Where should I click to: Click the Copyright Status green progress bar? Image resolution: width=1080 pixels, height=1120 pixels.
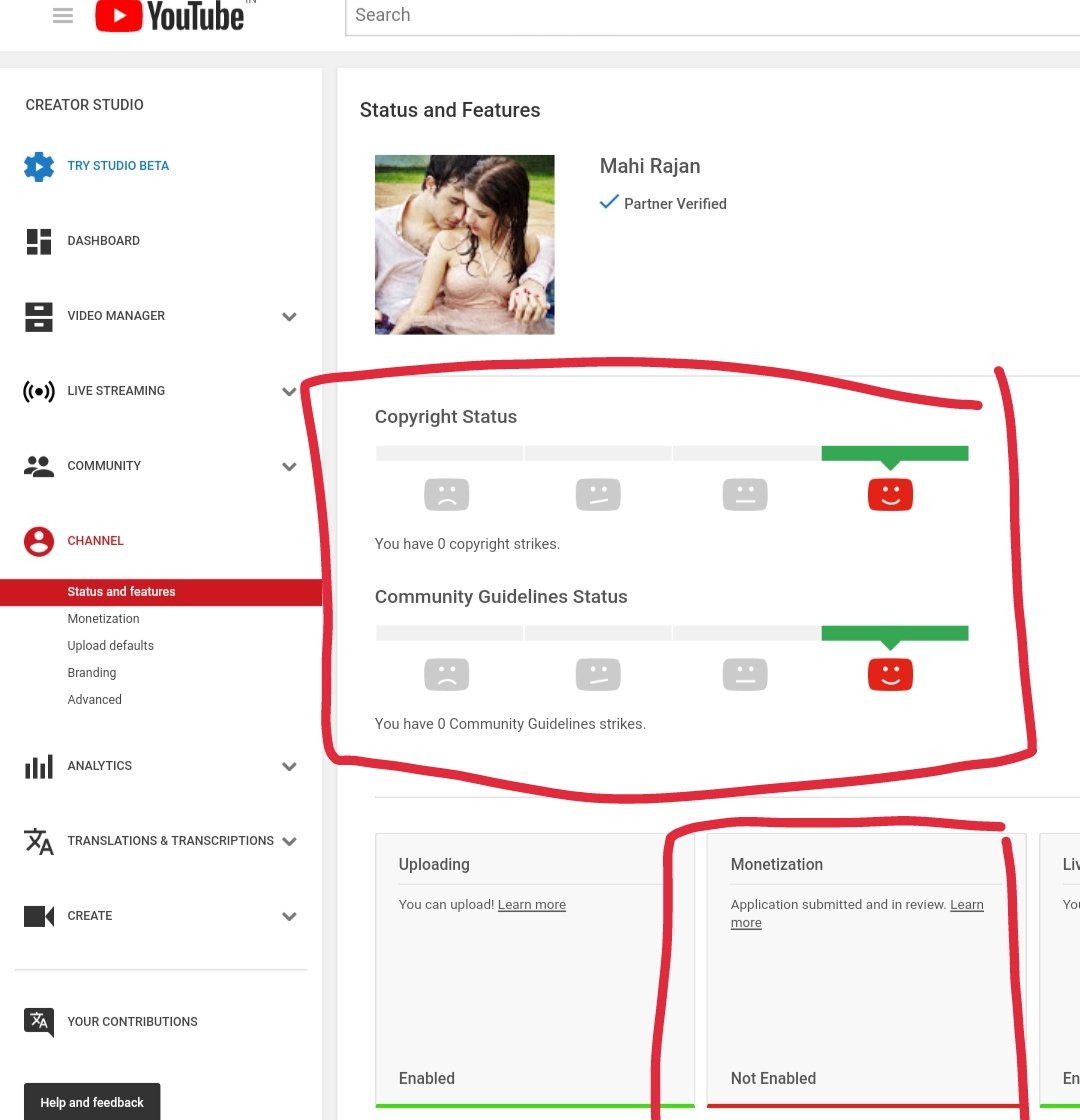coord(895,453)
